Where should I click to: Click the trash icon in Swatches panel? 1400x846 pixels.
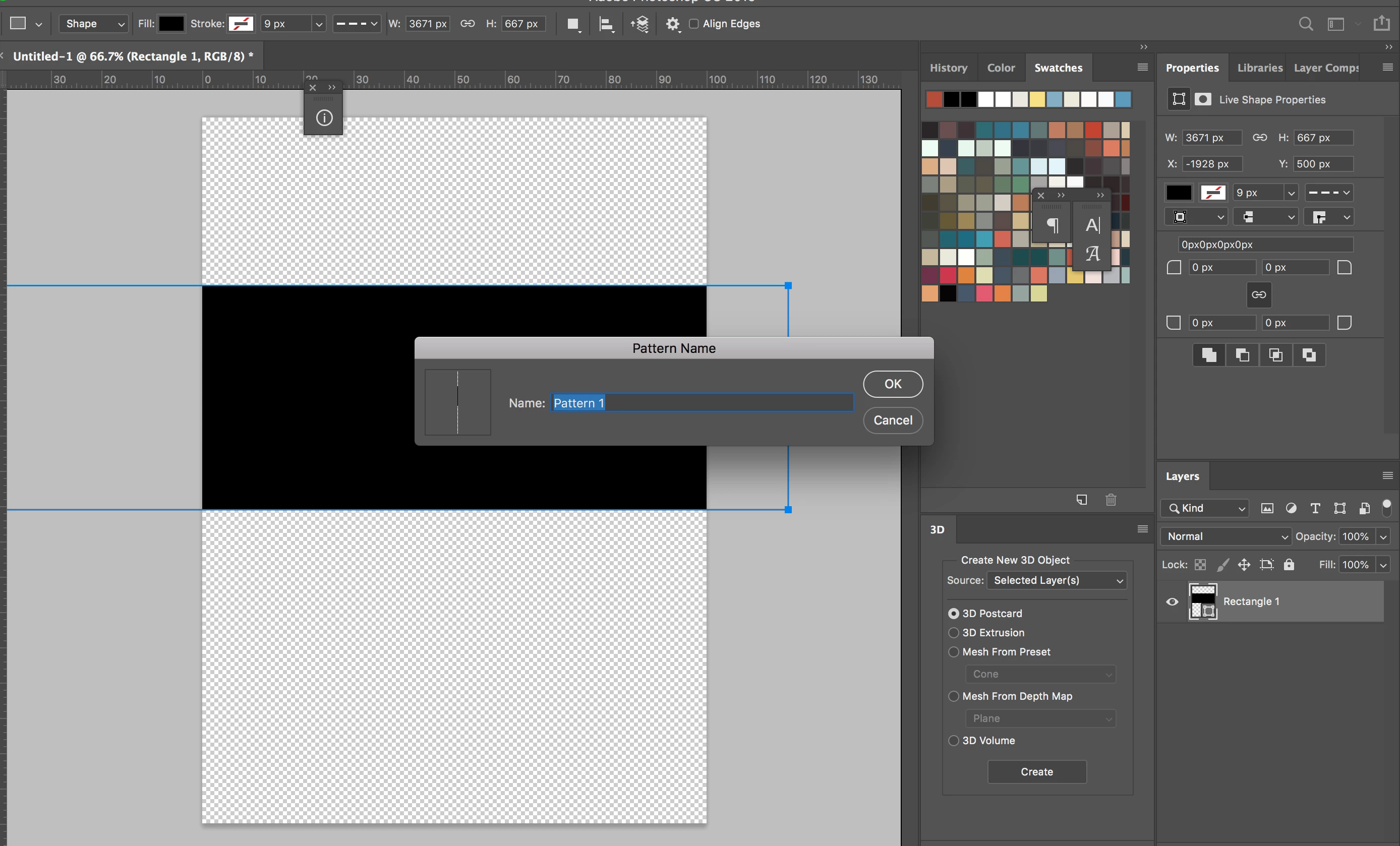(1111, 500)
